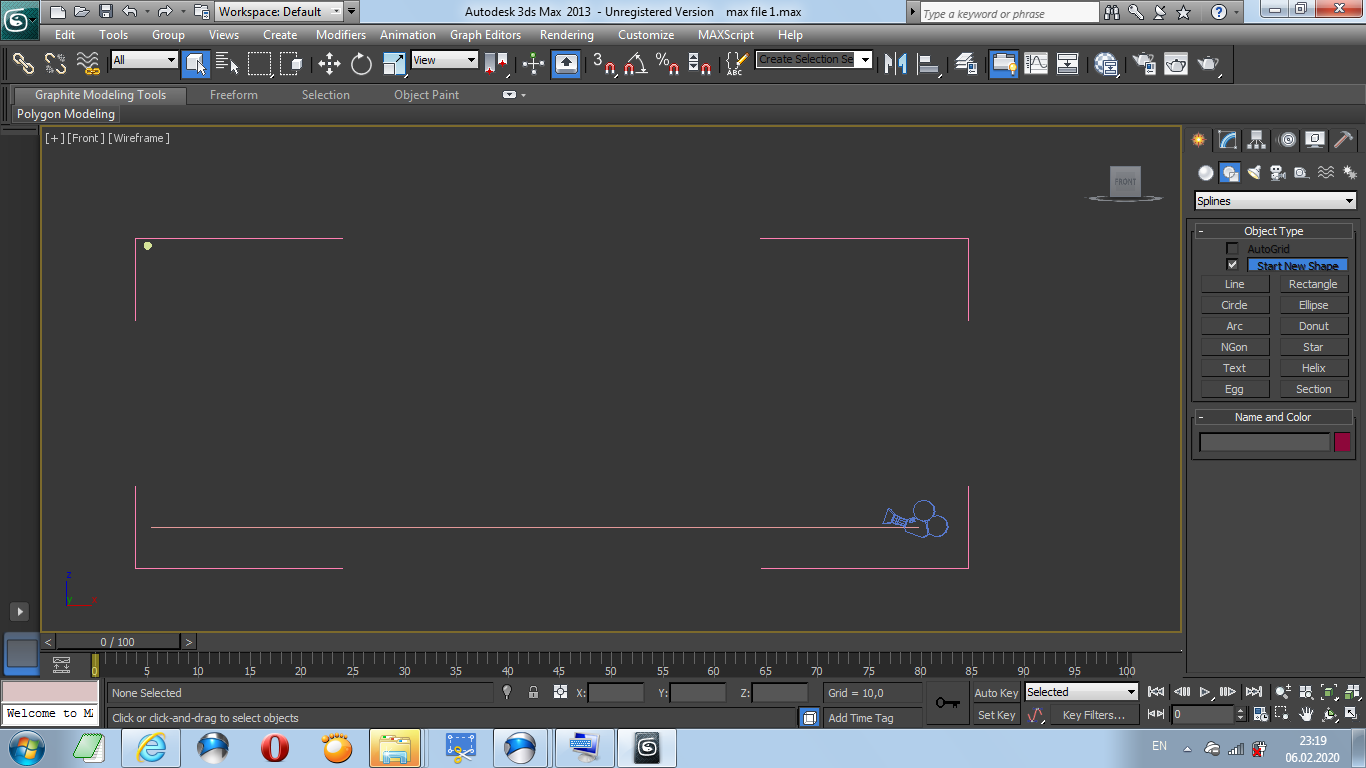Open the Modifiers menu
1366x768 pixels.
click(341, 35)
